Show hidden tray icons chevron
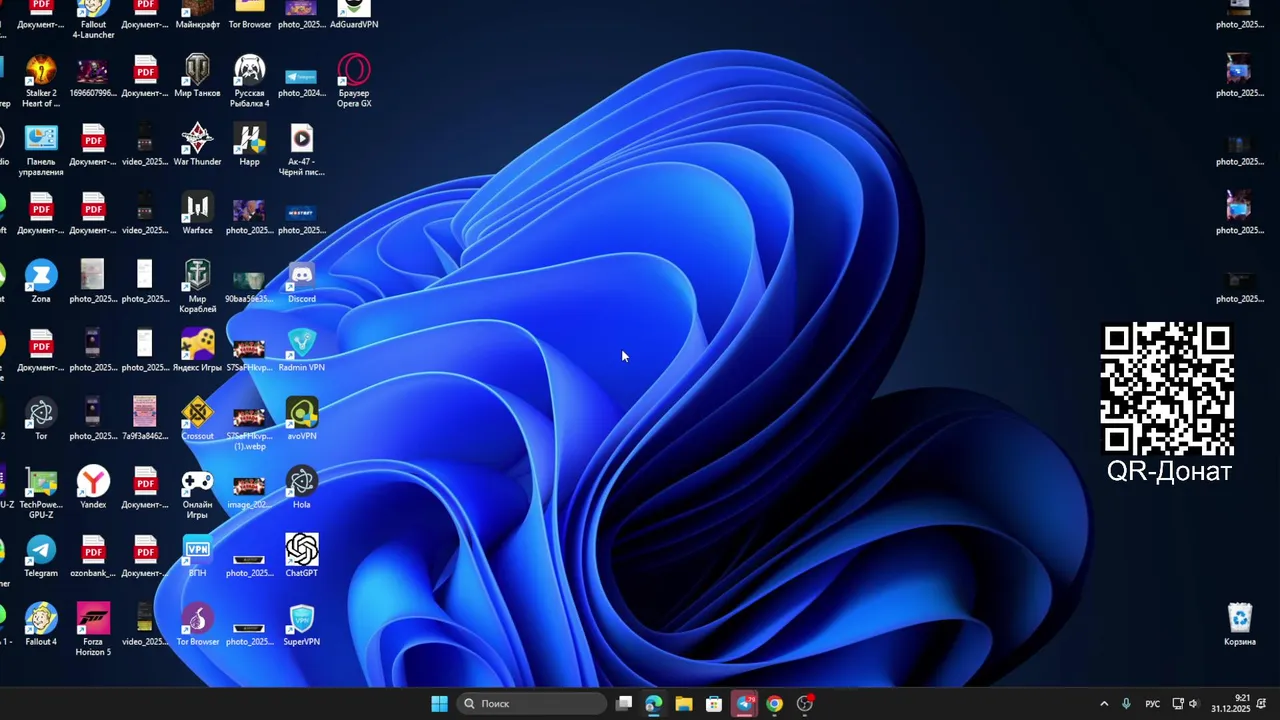This screenshot has height=720, width=1280. pos(1104,704)
